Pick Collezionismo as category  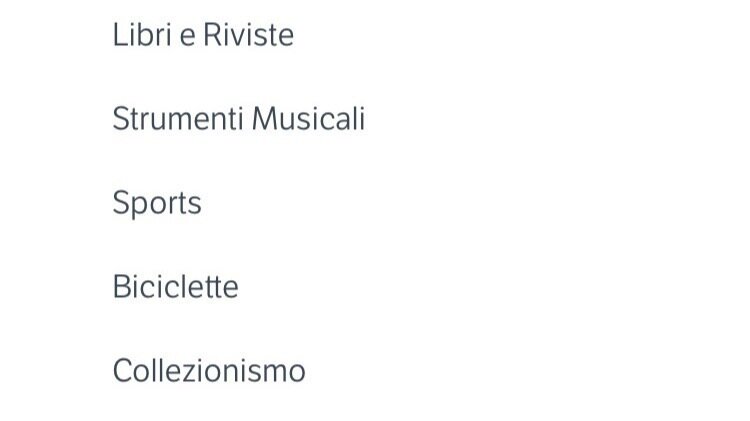tap(209, 371)
